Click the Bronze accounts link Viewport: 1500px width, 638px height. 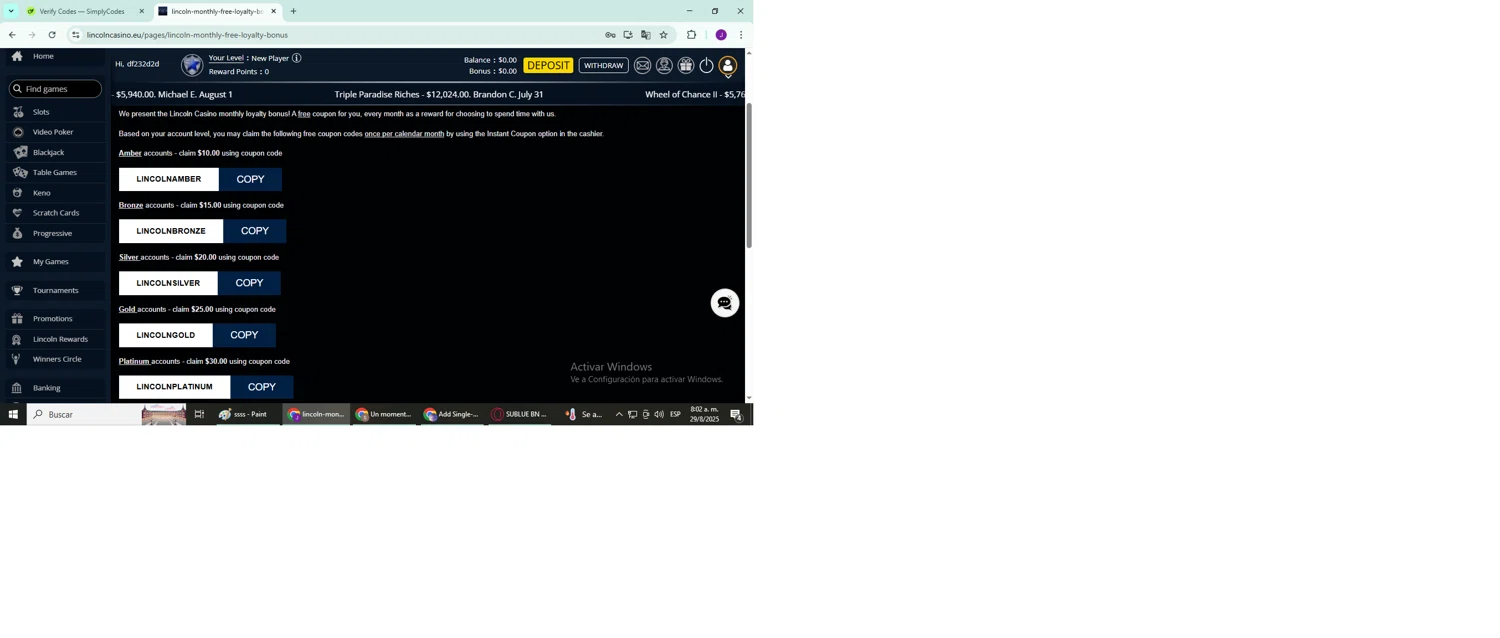click(131, 205)
